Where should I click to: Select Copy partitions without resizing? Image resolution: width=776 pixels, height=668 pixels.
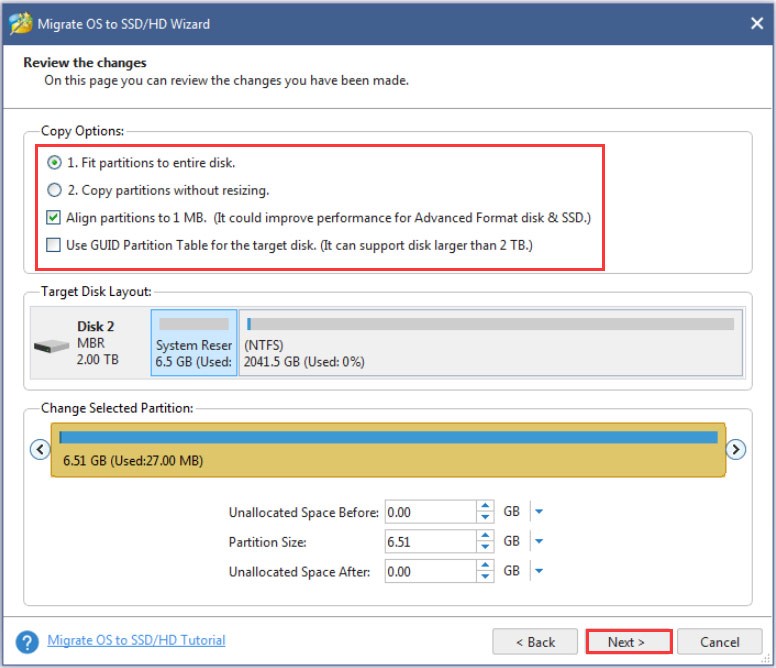click(x=54, y=190)
